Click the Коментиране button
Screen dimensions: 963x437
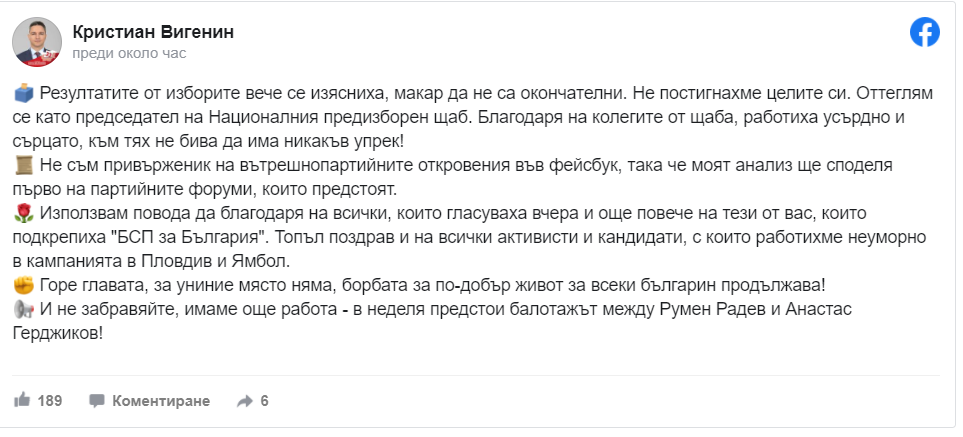(161, 401)
